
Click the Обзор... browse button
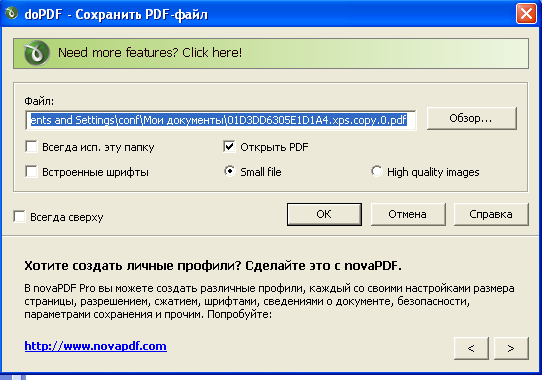pyautogui.click(x=472, y=119)
